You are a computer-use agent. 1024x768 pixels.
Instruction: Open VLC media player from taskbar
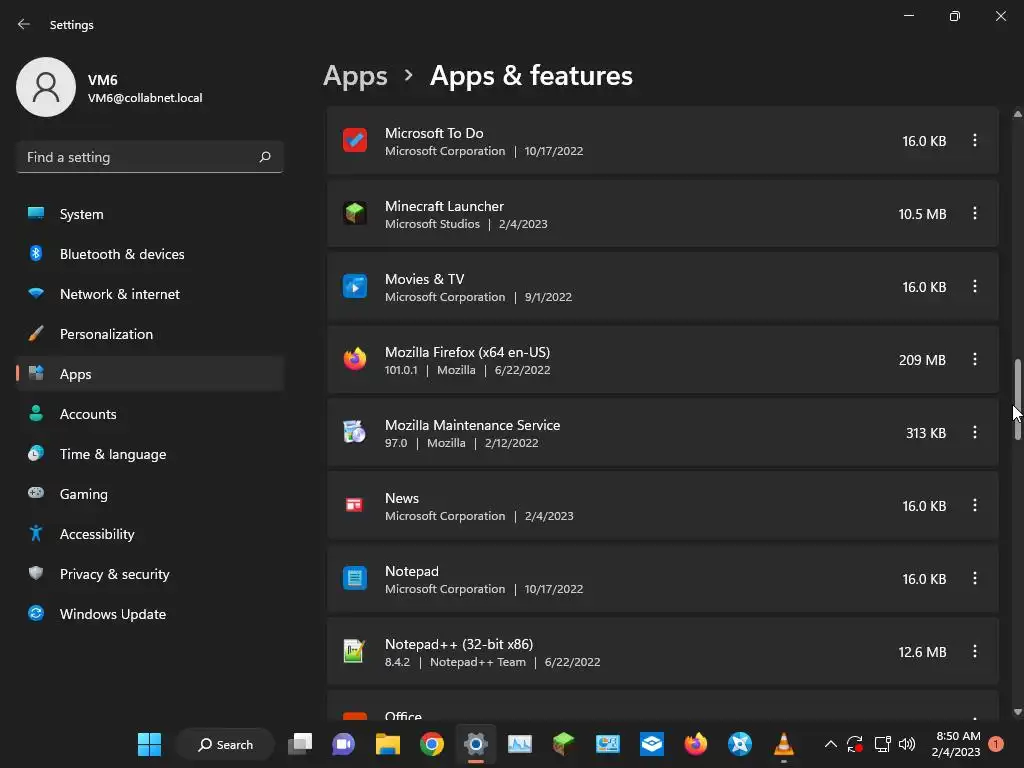tap(784, 744)
